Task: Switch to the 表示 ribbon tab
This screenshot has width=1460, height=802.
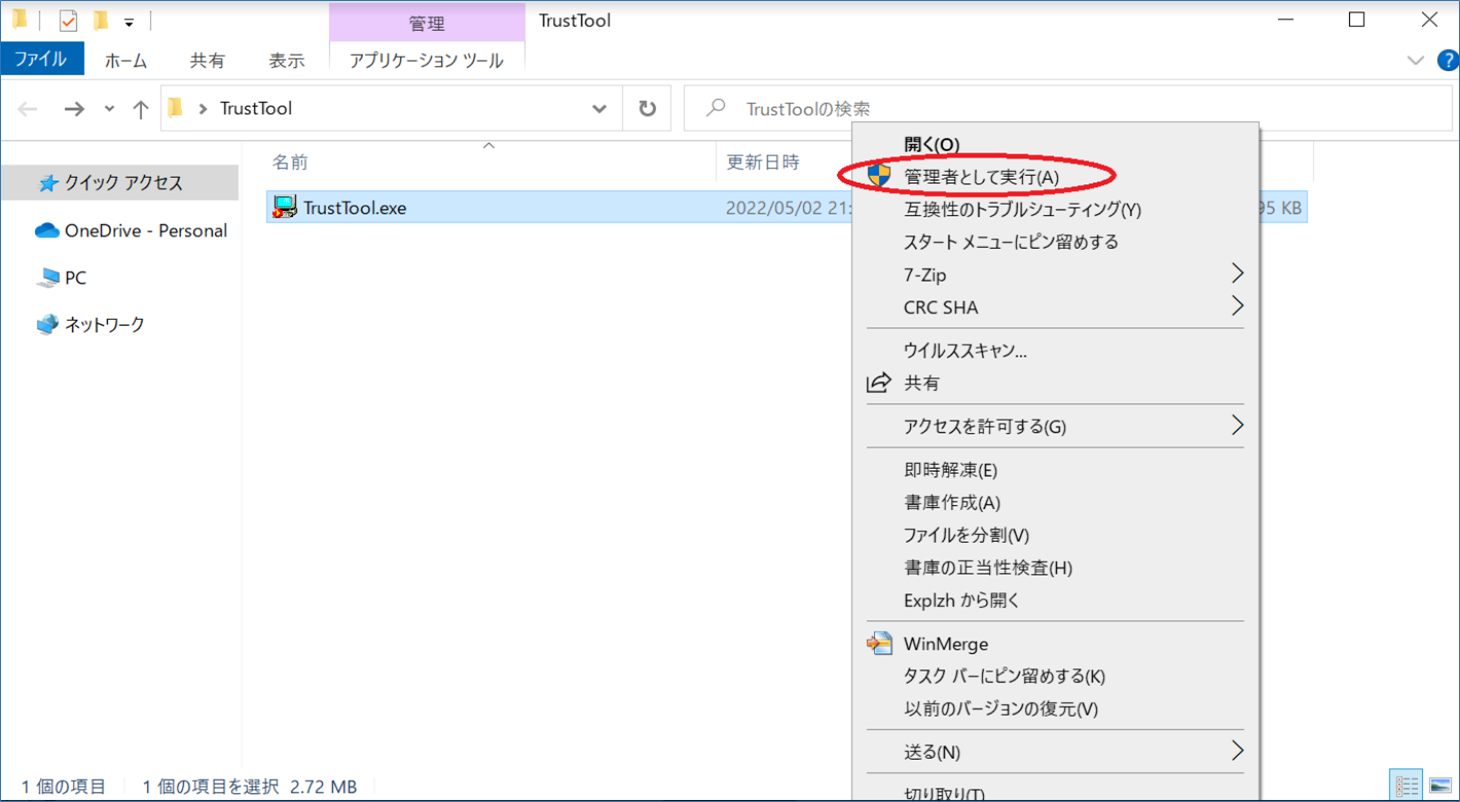Action: pos(286,59)
